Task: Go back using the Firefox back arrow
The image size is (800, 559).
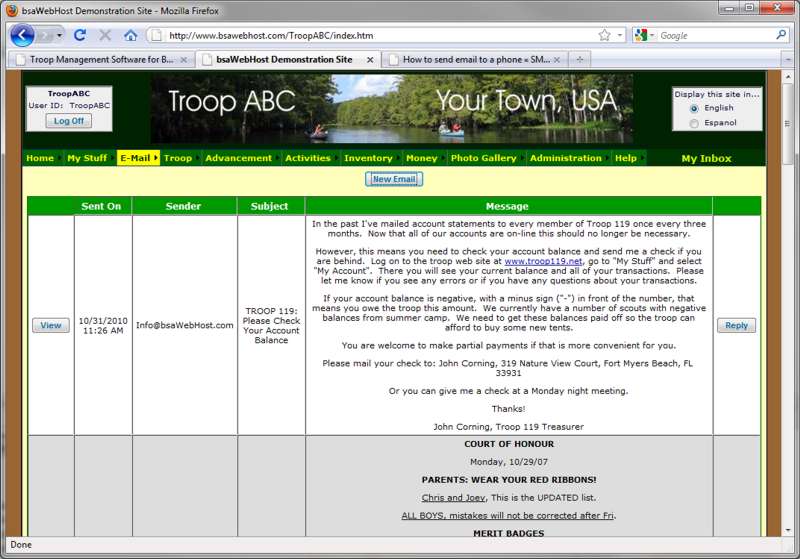Action: click(x=22, y=35)
